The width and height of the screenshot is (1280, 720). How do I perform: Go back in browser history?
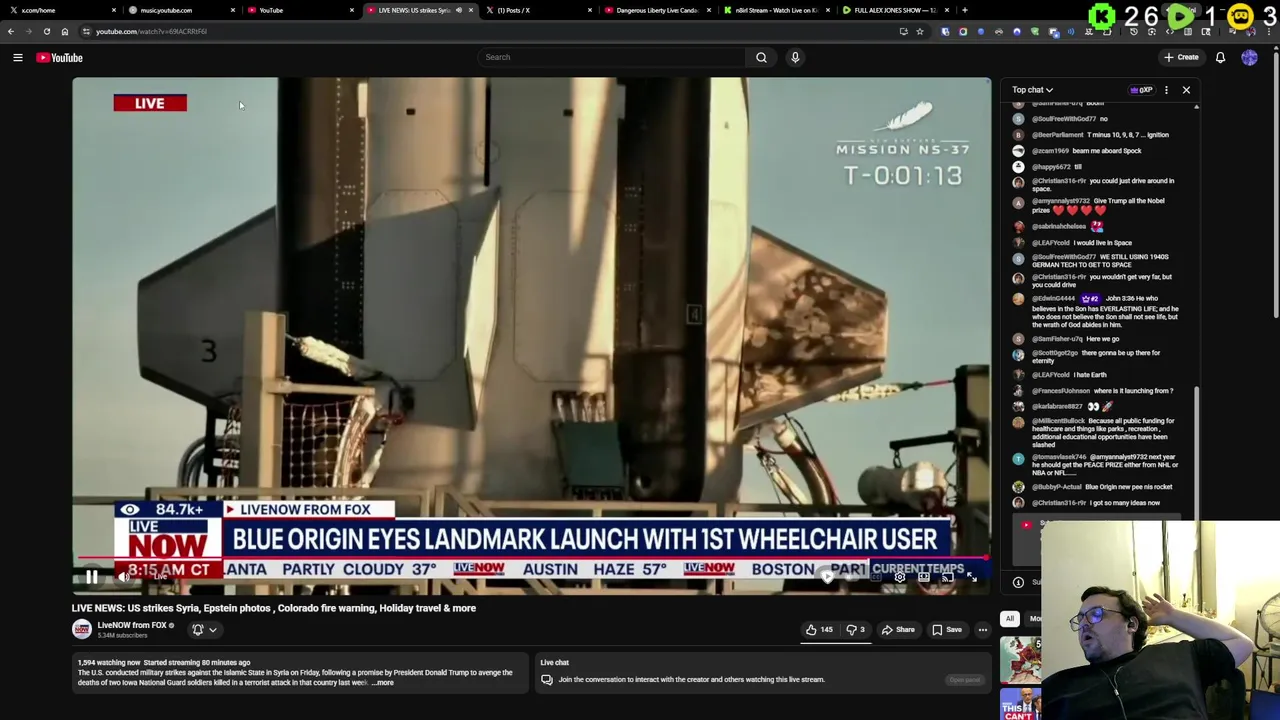(10, 31)
